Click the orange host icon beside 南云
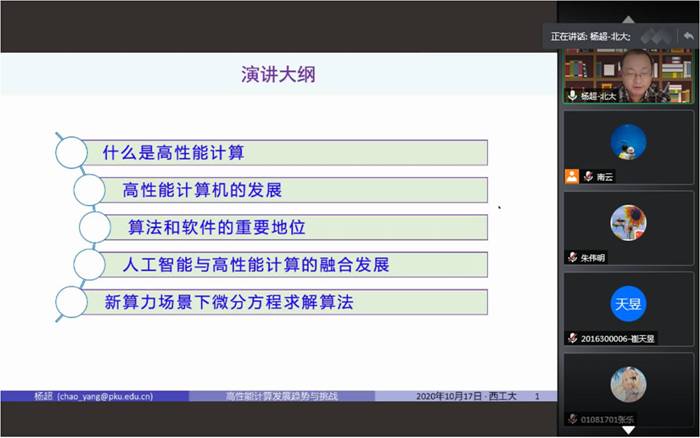Screen dimensions: 700x438 pyautogui.click(x=571, y=176)
